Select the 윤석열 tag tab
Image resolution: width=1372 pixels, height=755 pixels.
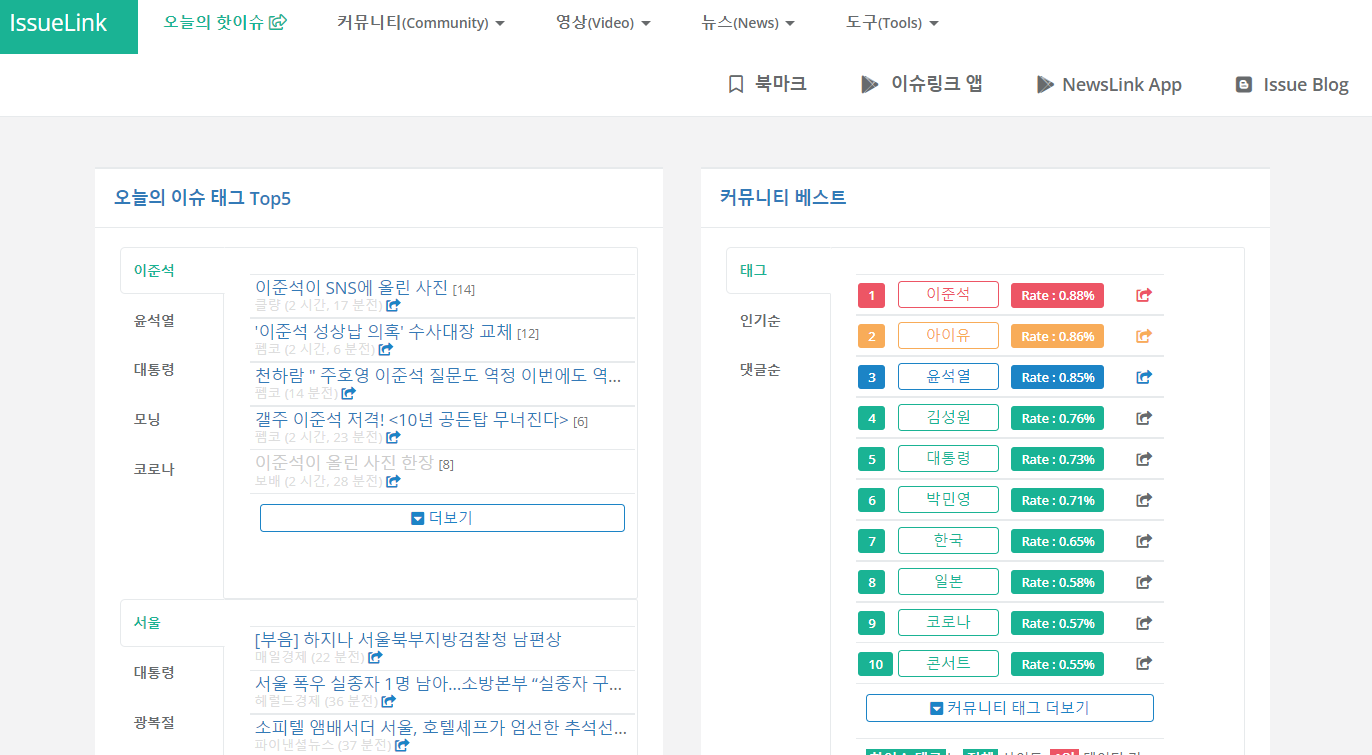click(154, 320)
